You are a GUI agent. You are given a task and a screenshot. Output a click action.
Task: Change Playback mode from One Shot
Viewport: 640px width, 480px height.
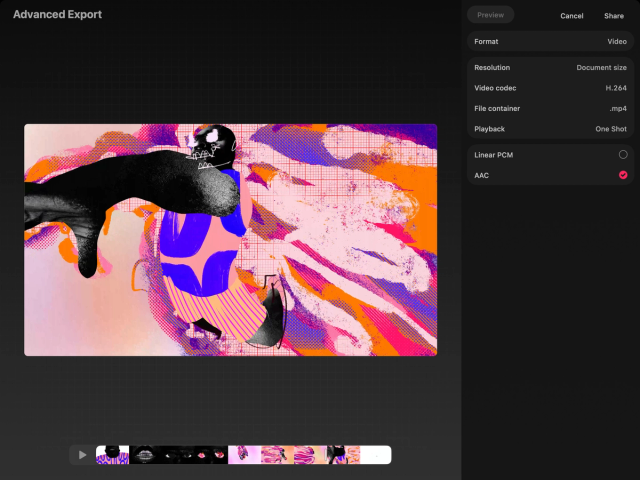(550, 129)
